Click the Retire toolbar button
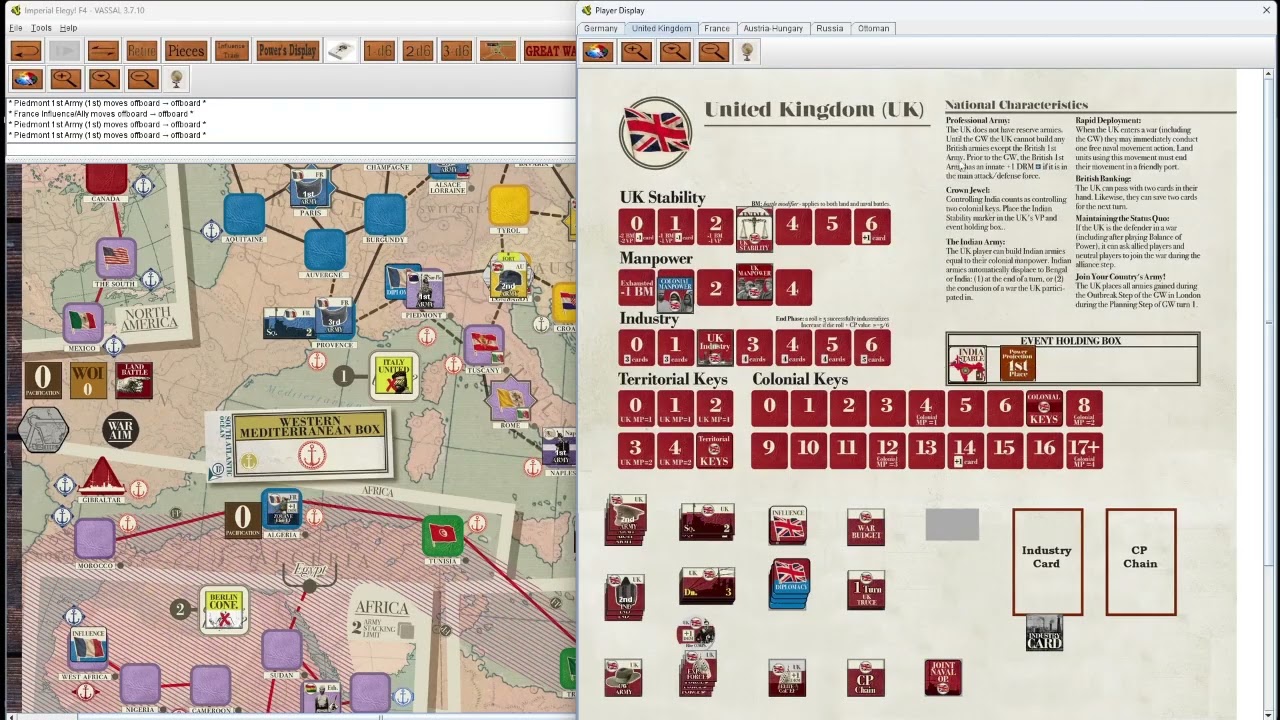1280x720 pixels. point(141,50)
